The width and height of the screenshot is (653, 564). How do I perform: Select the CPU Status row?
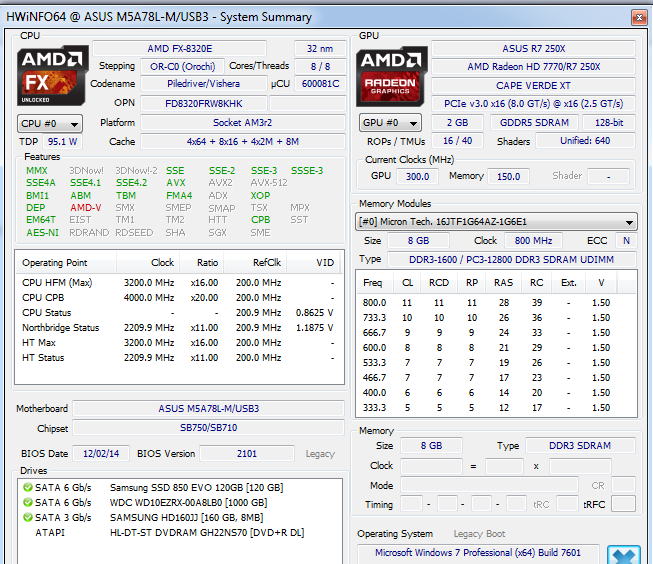coord(179,313)
